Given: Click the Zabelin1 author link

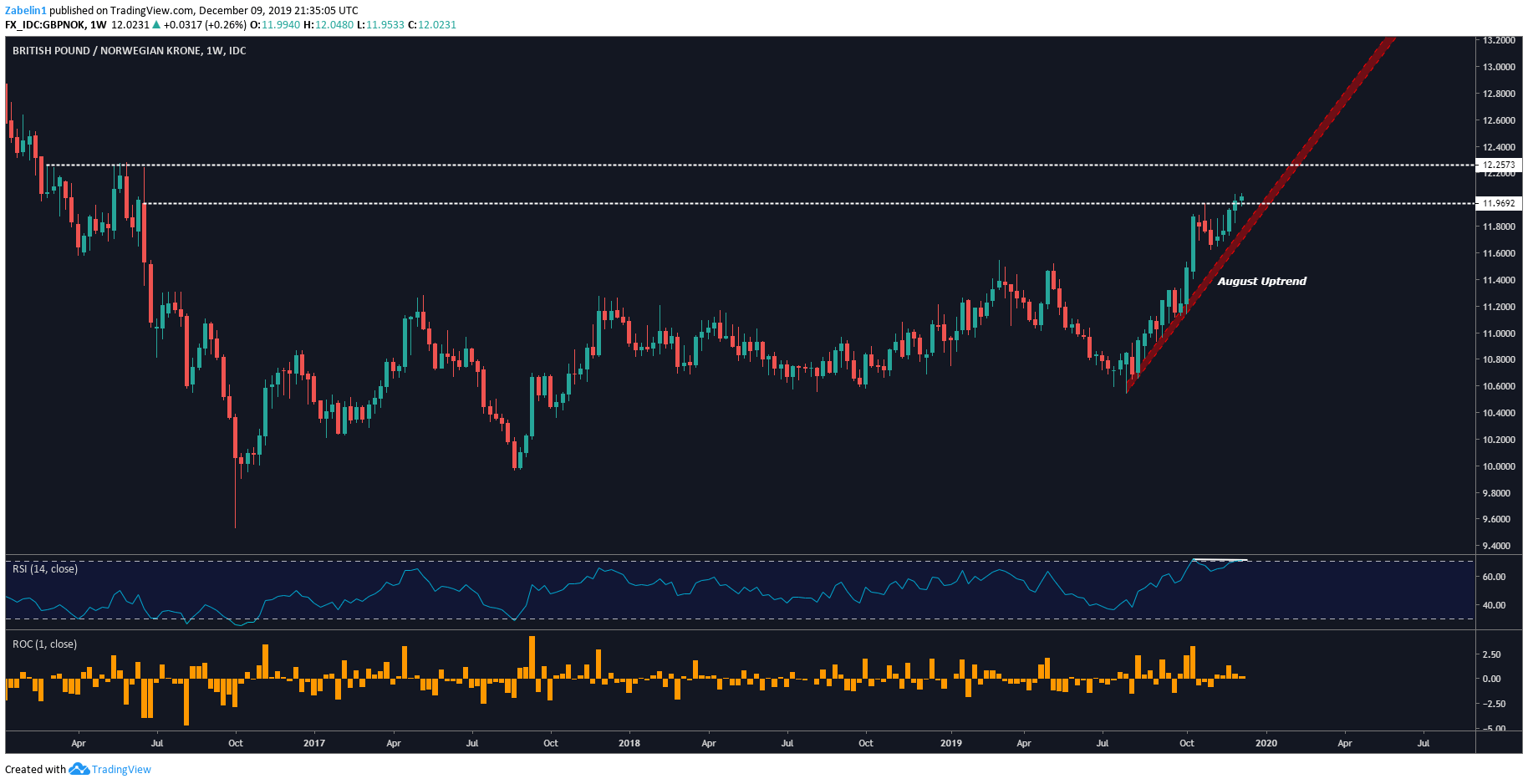Looking at the screenshot, I should pos(26,11).
